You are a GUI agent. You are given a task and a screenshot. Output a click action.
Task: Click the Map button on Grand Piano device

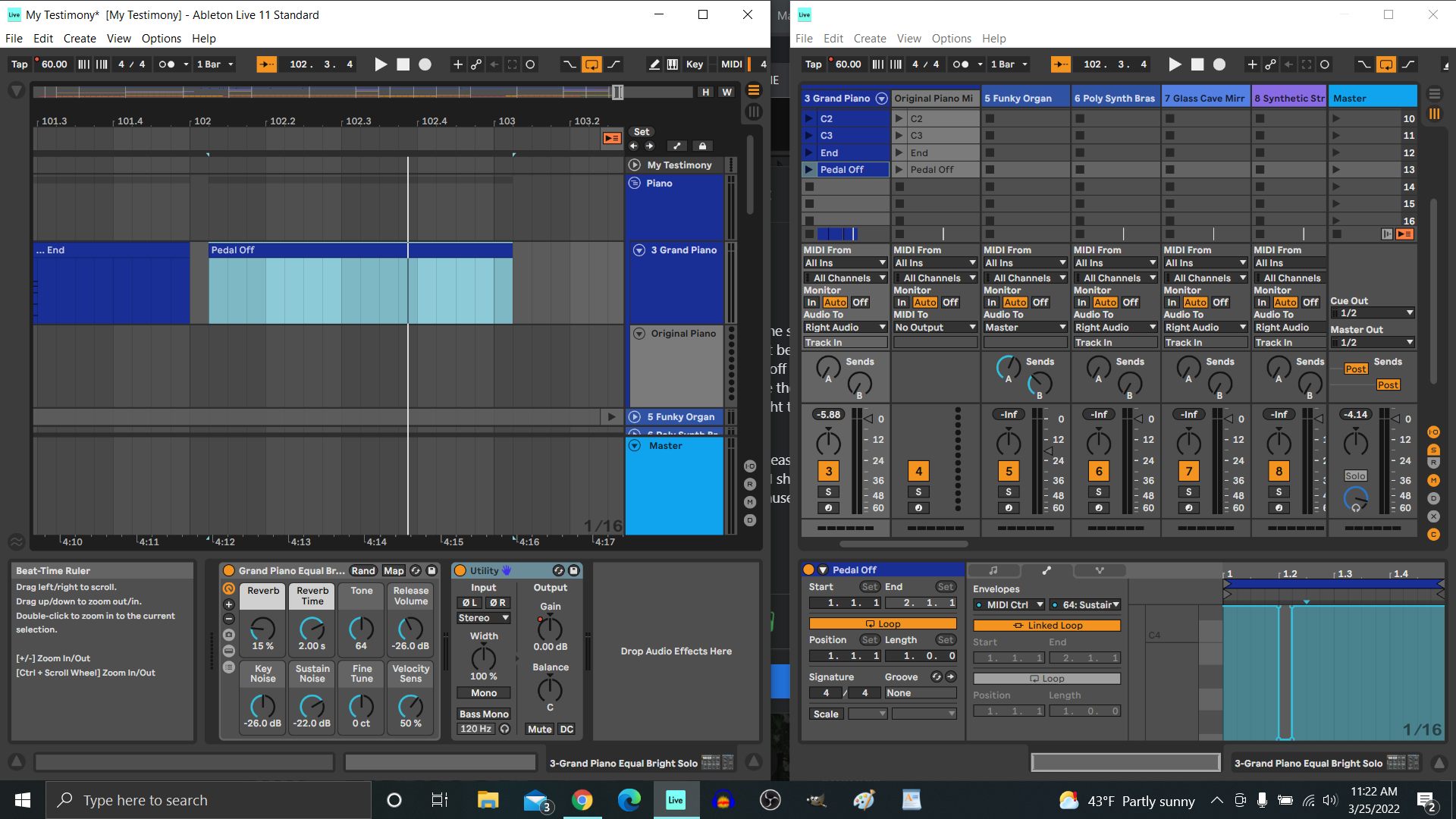[394, 570]
